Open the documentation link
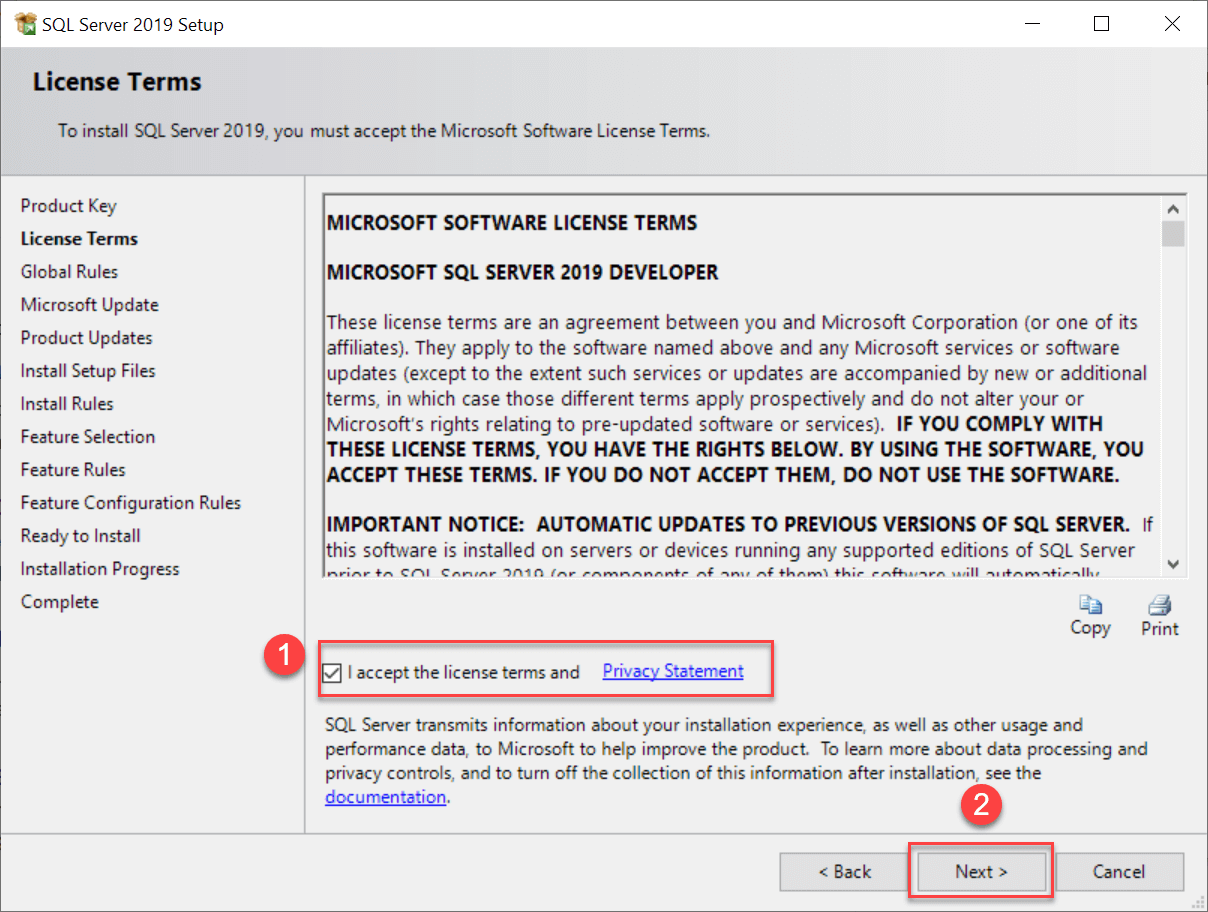The image size is (1208, 912). pyautogui.click(x=385, y=797)
